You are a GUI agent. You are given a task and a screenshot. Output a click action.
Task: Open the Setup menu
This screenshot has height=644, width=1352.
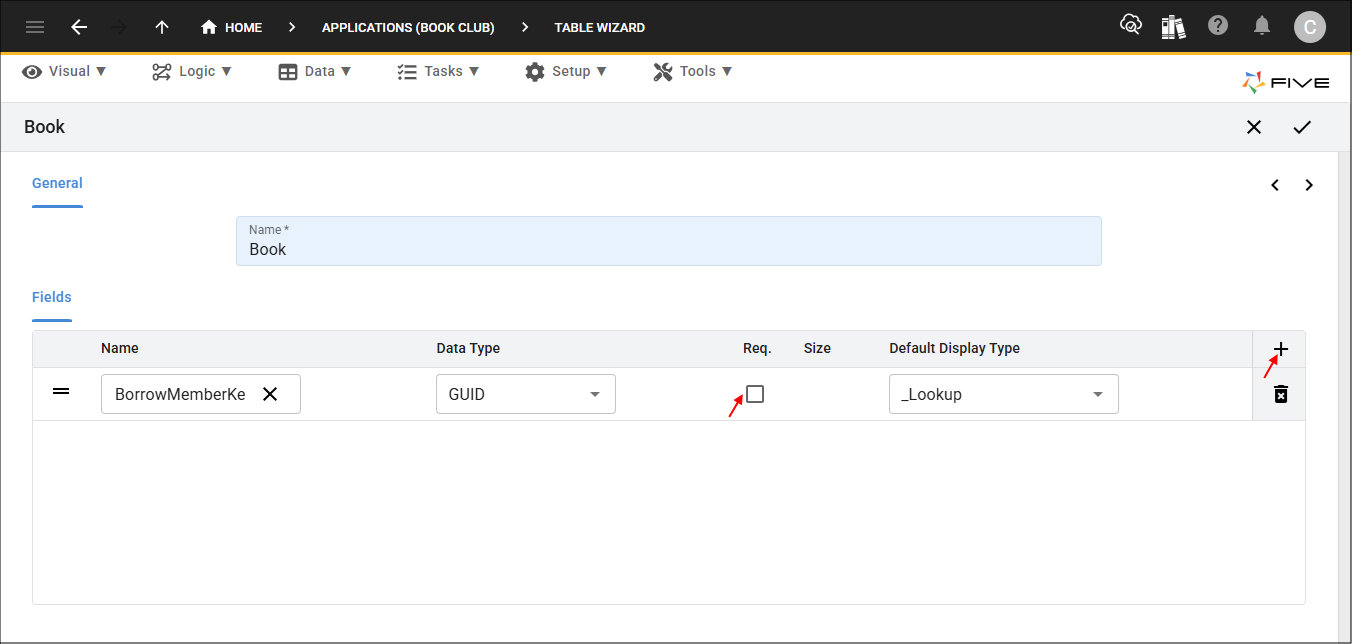[566, 71]
